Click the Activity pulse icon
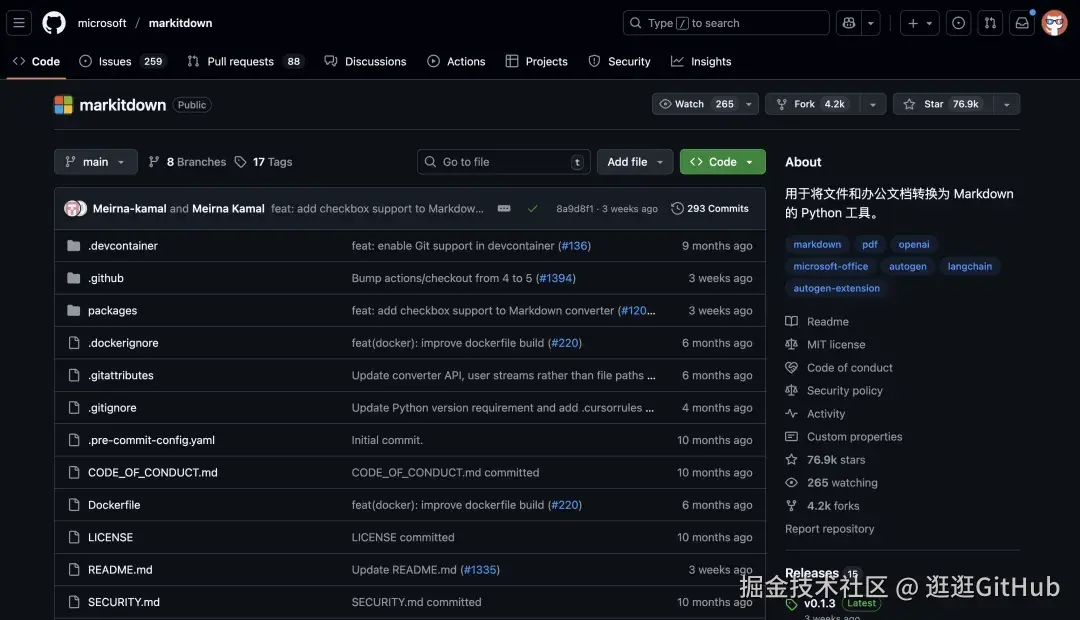This screenshot has width=1080, height=620. [x=791, y=414]
